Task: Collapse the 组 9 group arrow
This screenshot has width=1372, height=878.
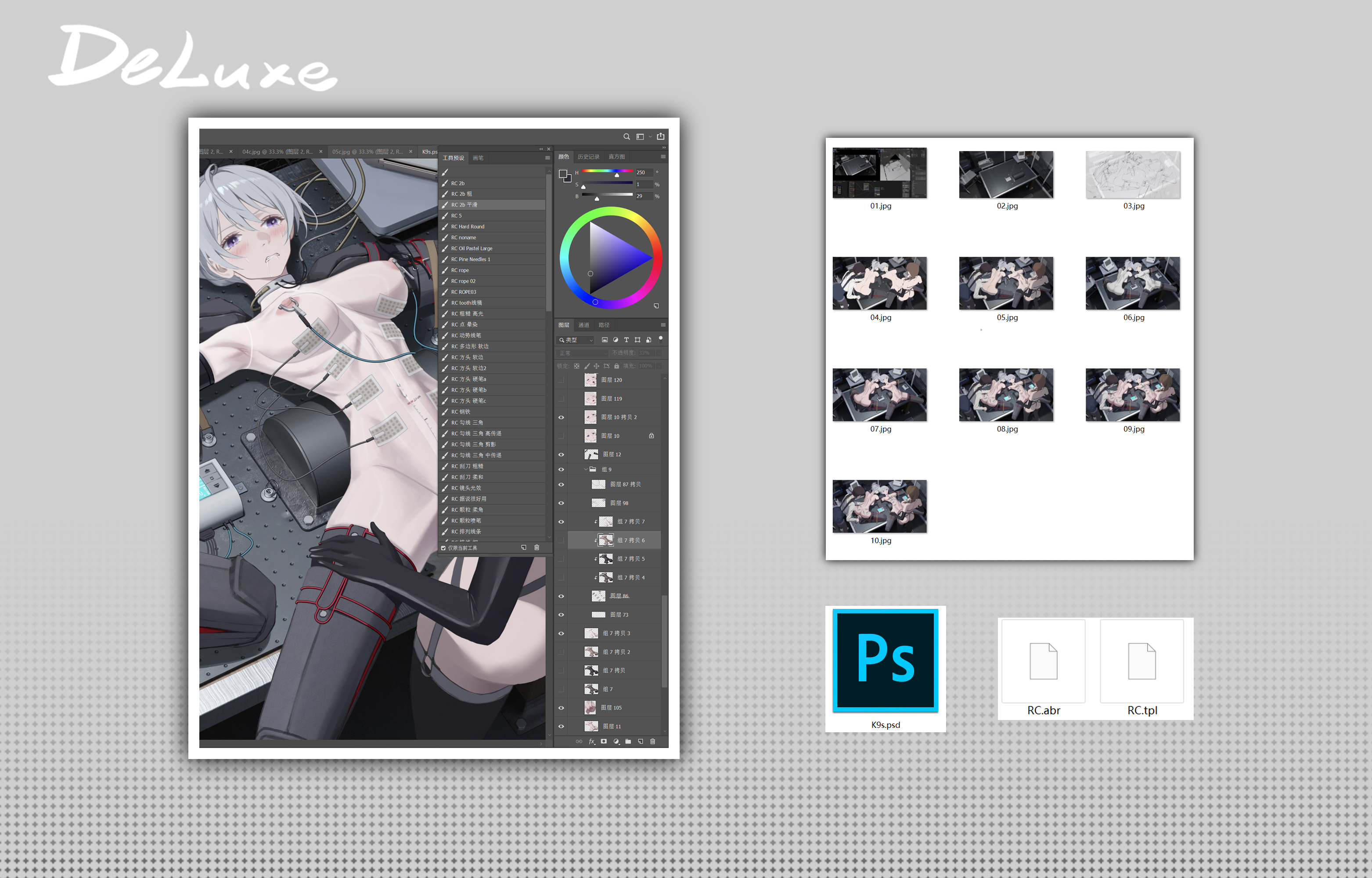Action: (x=585, y=470)
